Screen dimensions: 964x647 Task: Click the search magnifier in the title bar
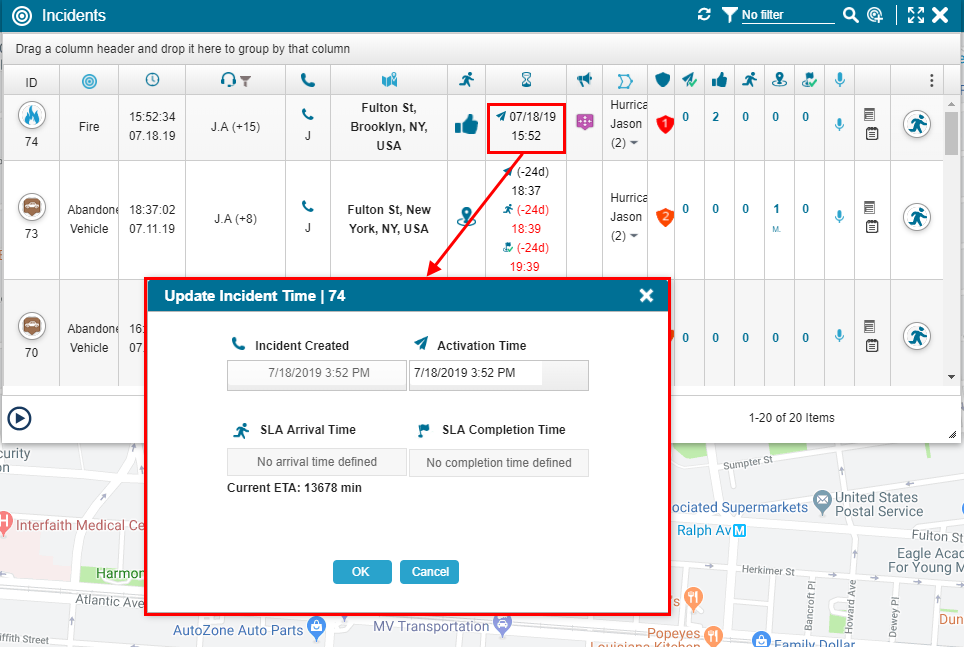coord(850,15)
